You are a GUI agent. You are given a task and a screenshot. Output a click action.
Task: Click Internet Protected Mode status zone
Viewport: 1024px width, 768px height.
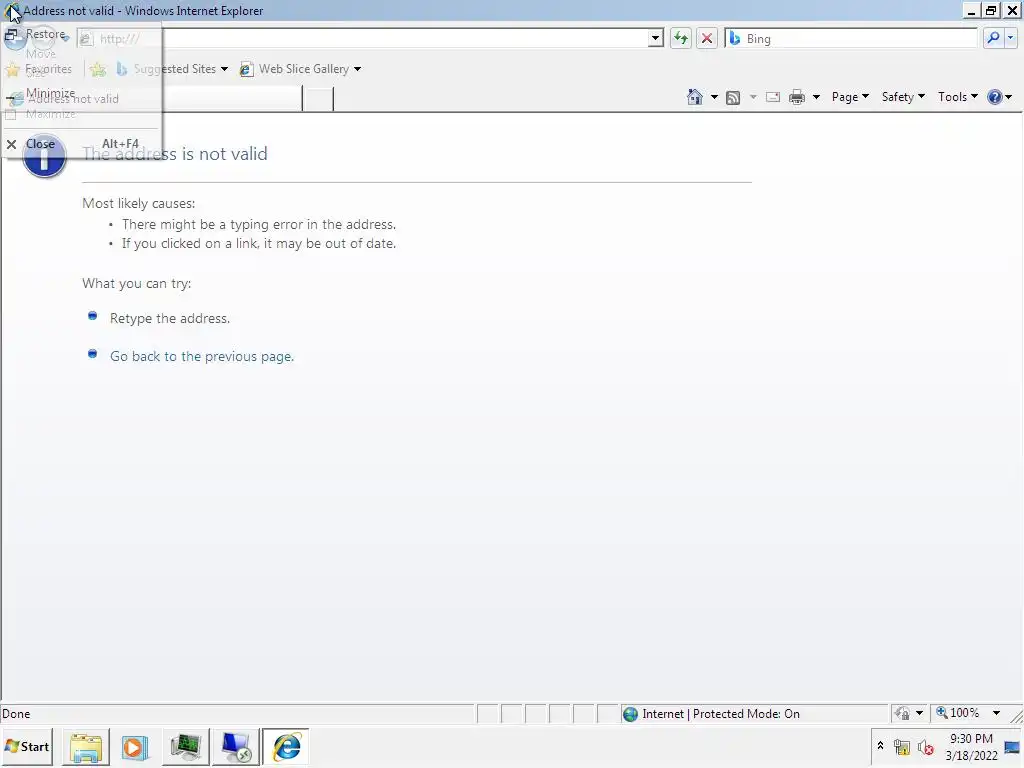coord(721,714)
